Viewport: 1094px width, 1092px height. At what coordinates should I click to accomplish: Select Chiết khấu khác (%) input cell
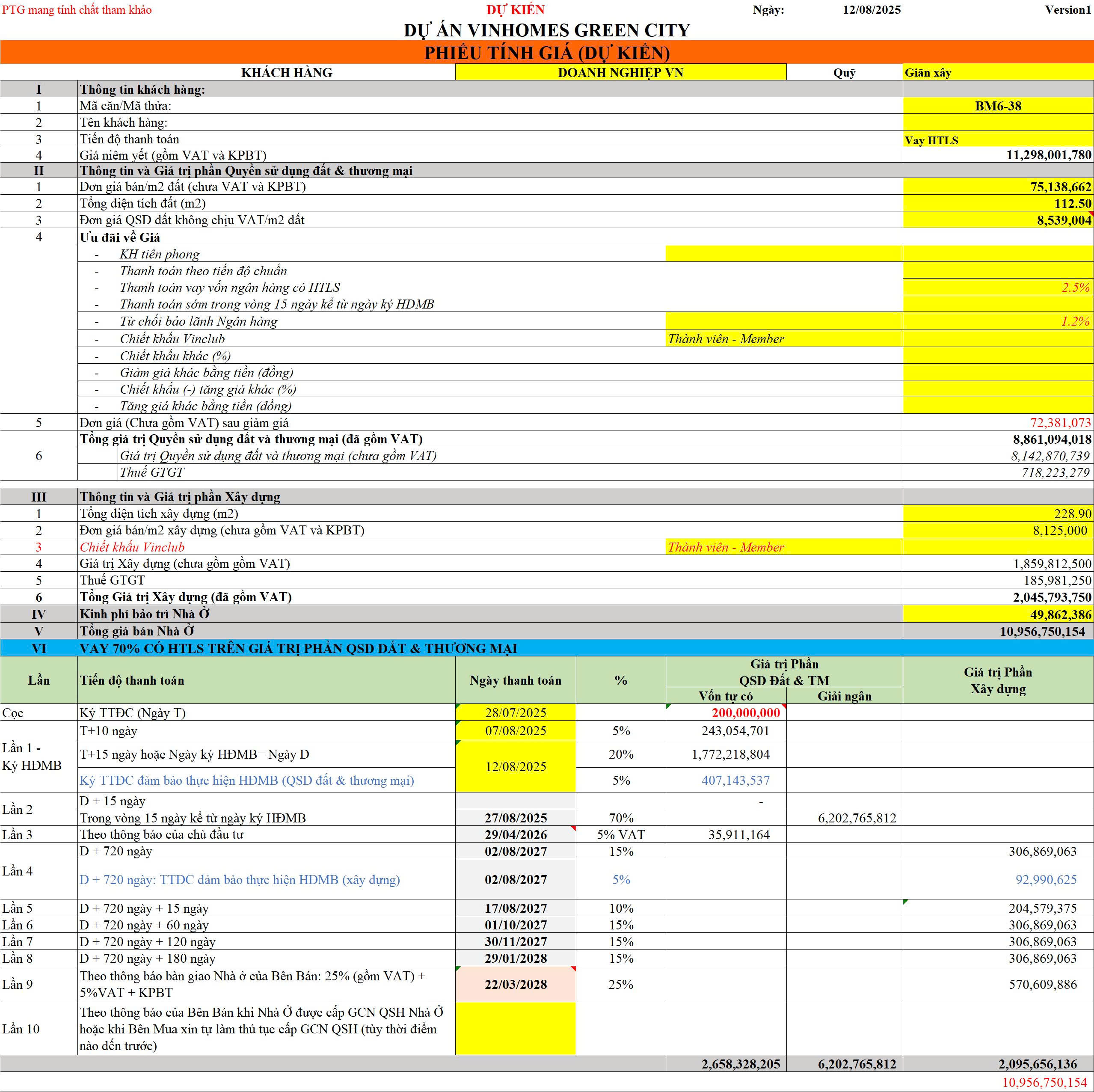[x=998, y=356]
